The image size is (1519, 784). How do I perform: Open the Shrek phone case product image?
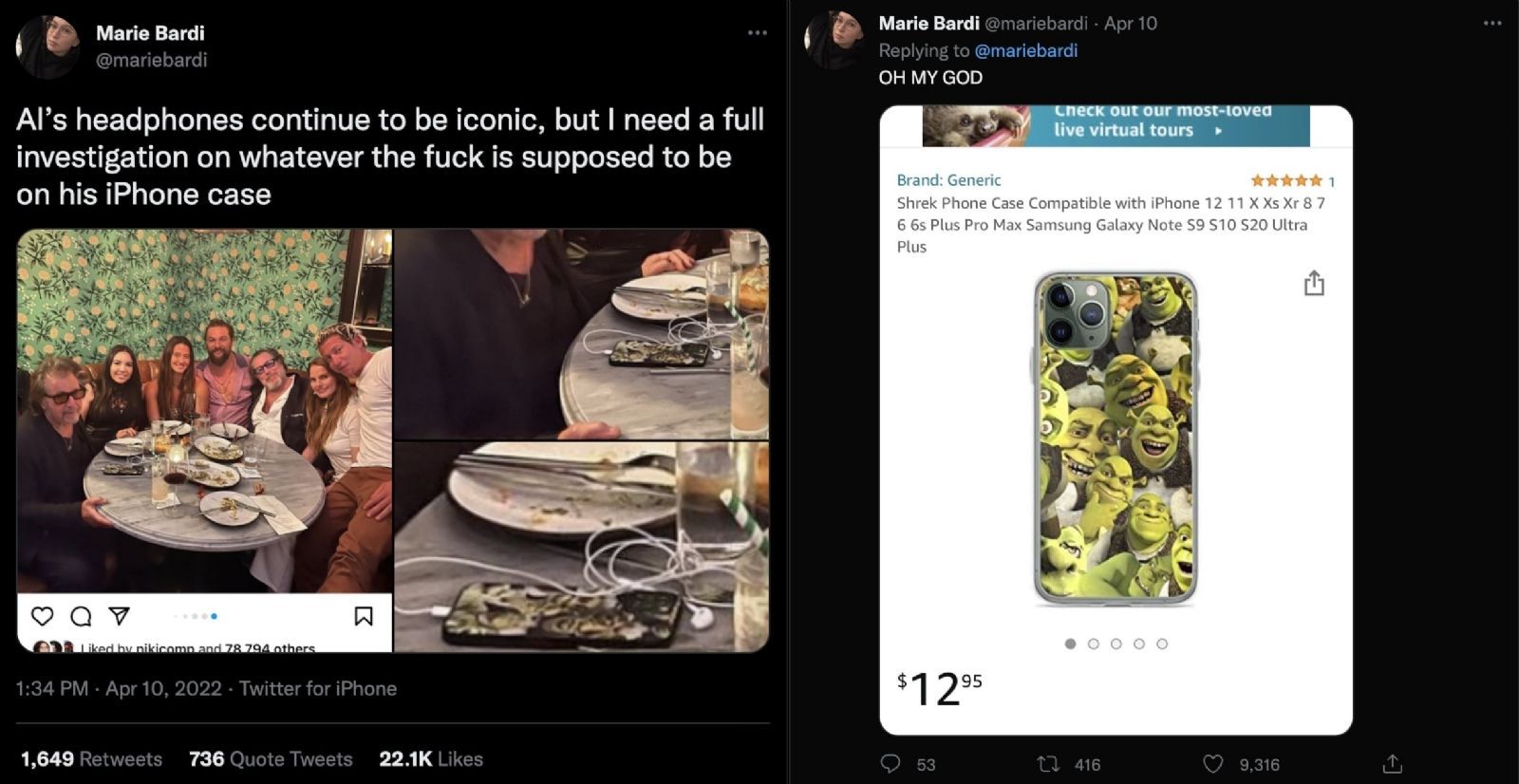(1116, 438)
